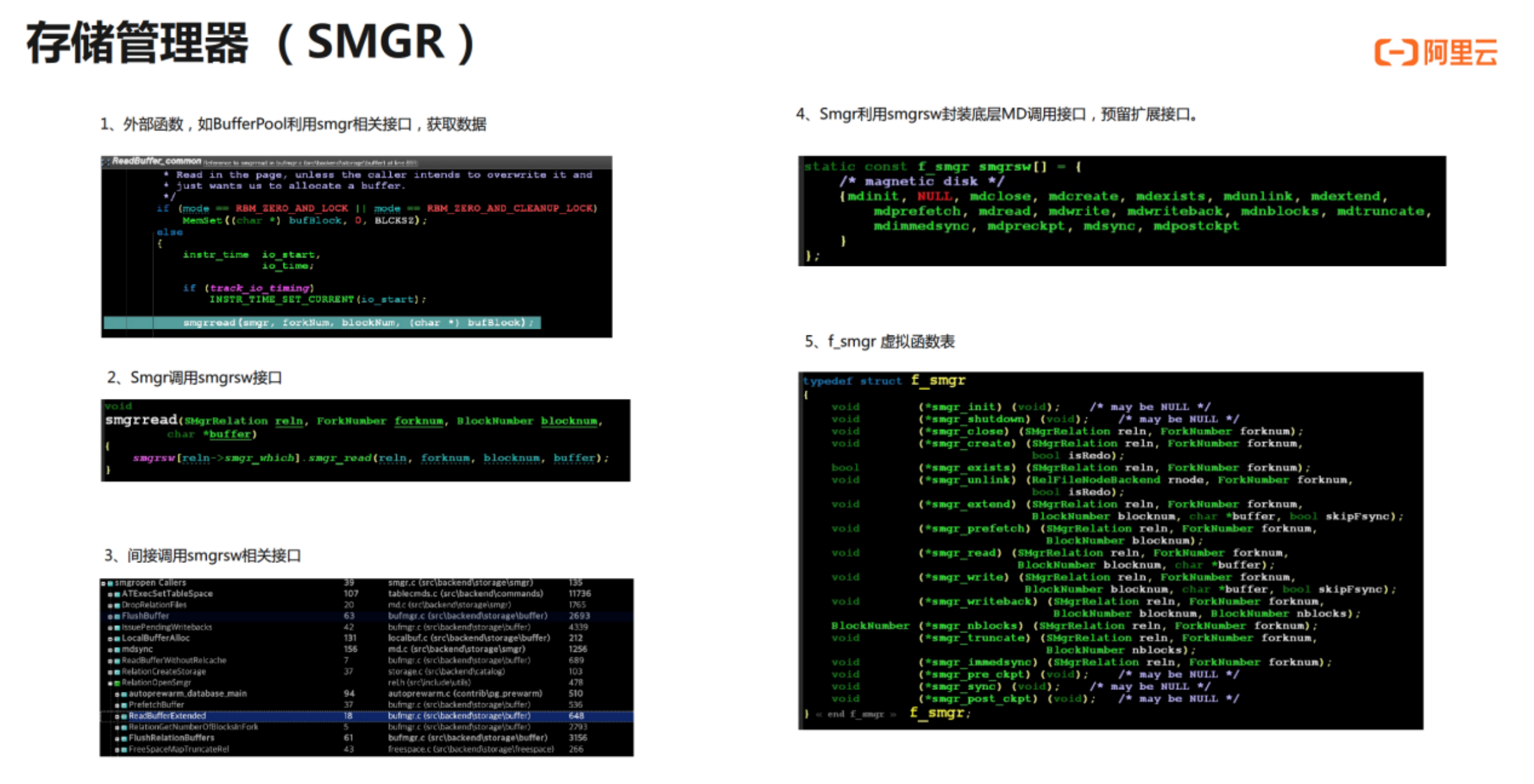Image resolution: width=1534 pixels, height=784 pixels.
Task: Select the FlushRelationBuffers caller row
Action: click(x=171, y=738)
